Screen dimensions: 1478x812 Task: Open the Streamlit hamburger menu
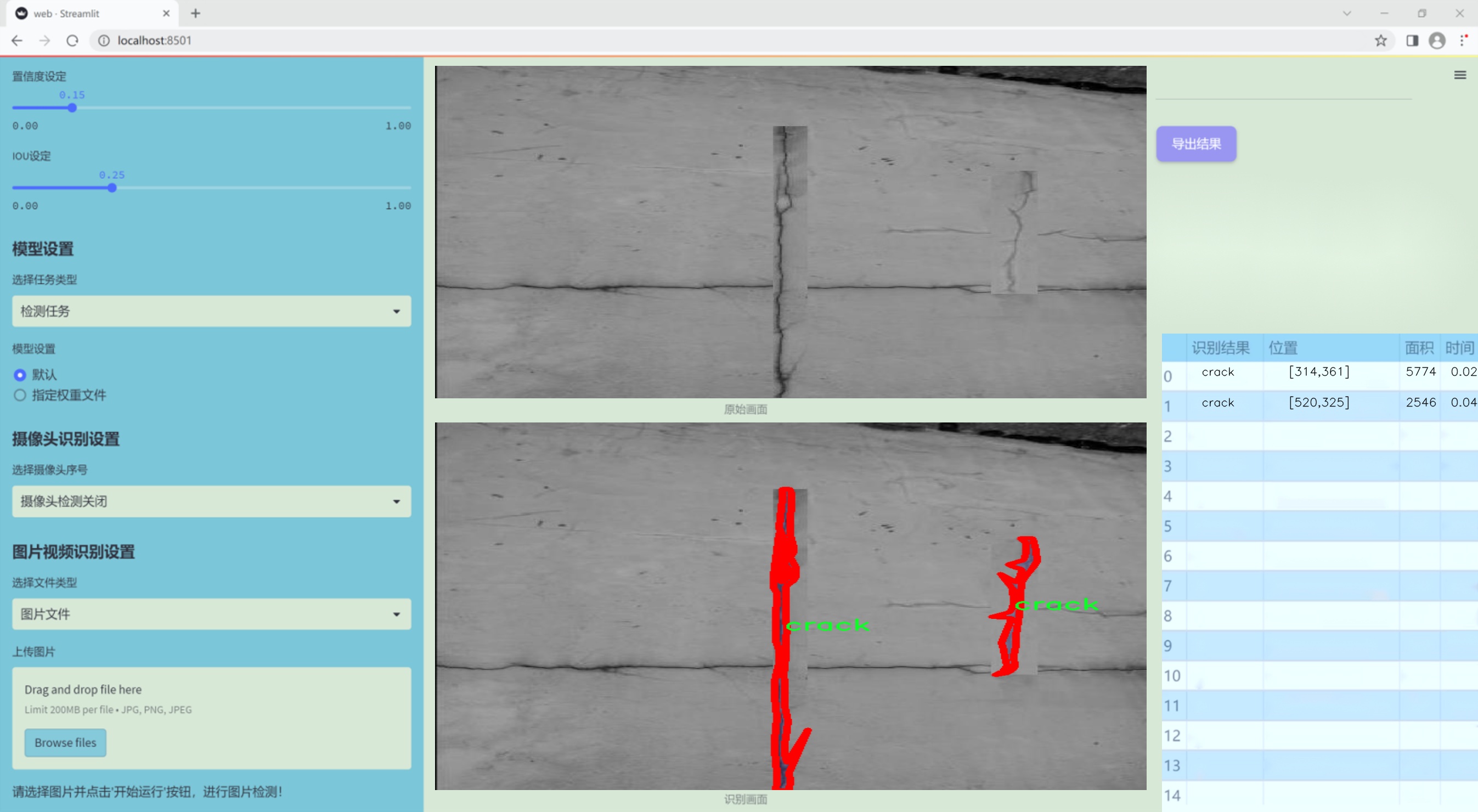pos(1460,75)
